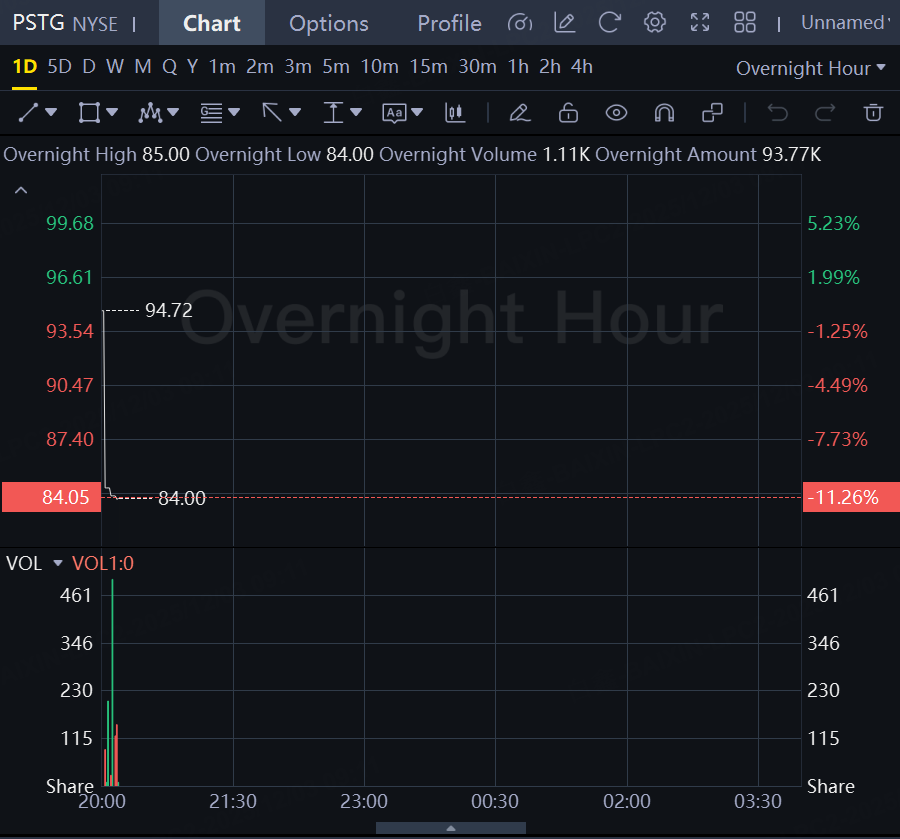The height and width of the screenshot is (839, 900).
Task: Select the measure range tool
Action: point(333,112)
